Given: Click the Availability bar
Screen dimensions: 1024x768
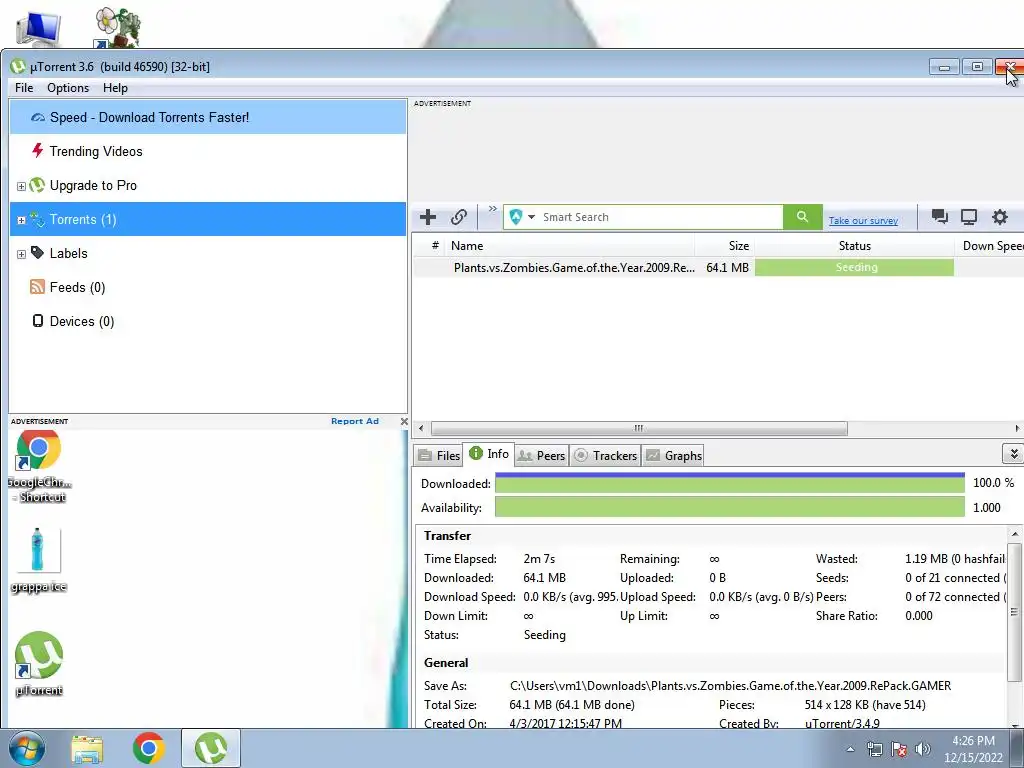Looking at the screenshot, I should coord(729,507).
